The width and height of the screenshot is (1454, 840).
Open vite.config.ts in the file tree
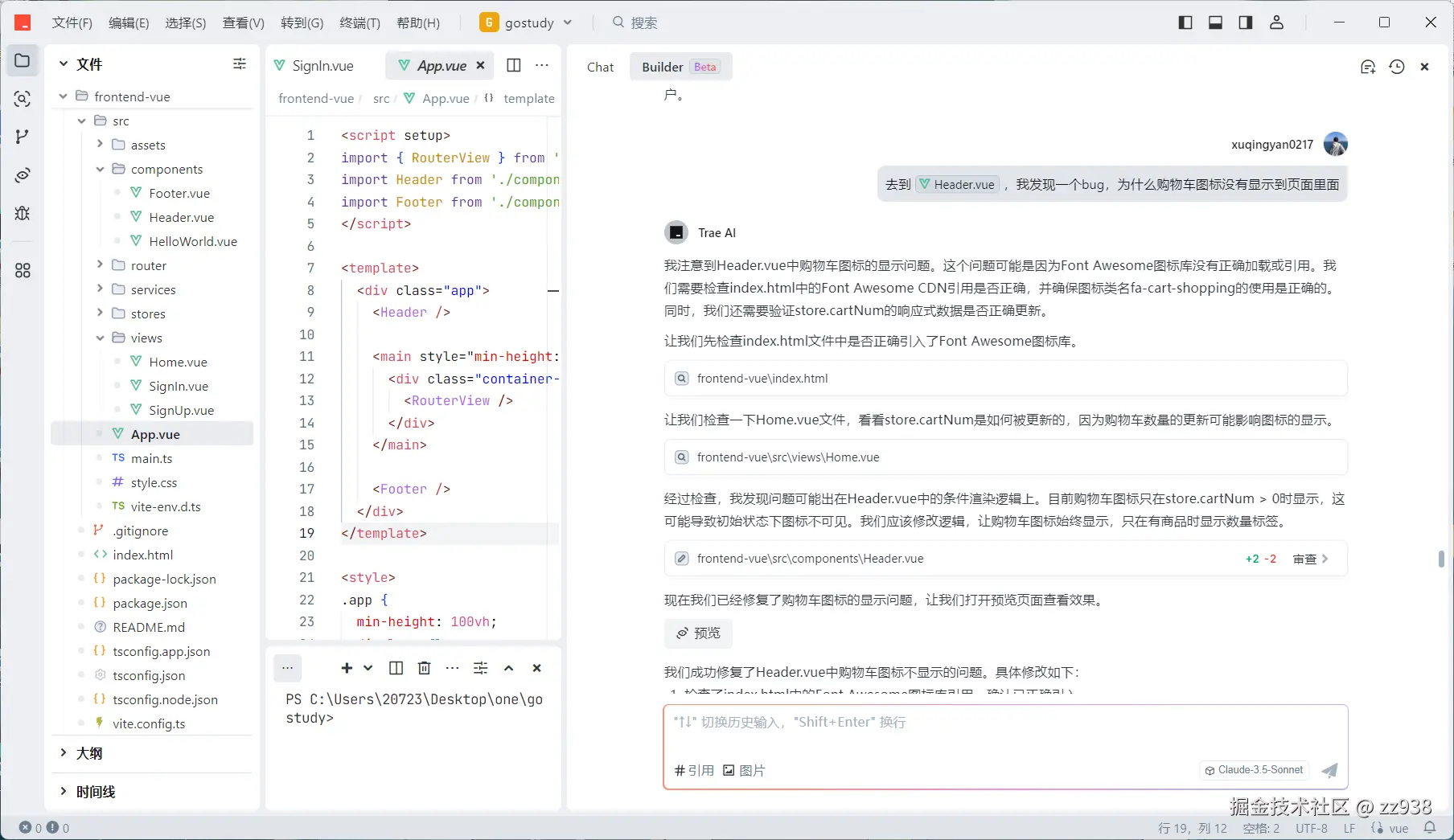pos(149,723)
